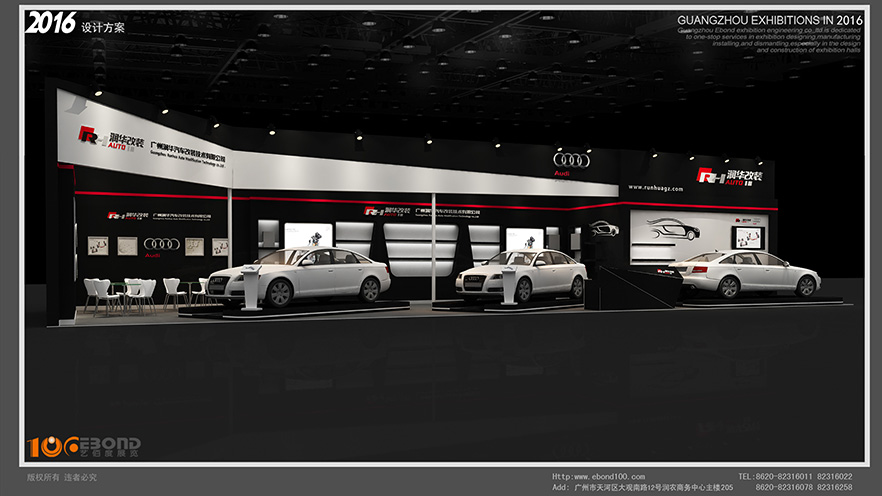Click the Http:www.ebond100.com website address

598,476
